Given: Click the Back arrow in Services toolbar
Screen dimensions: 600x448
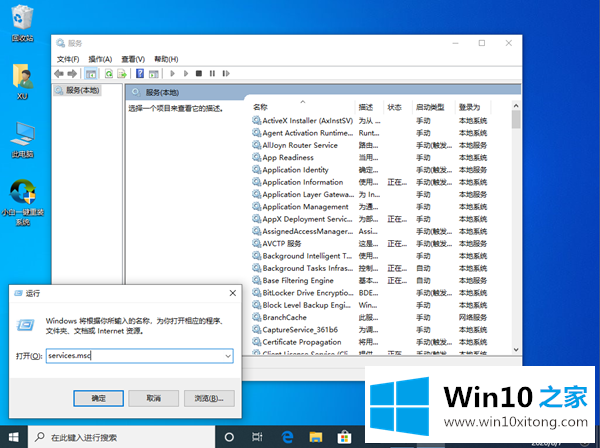Looking at the screenshot, I should pos(59,73).
